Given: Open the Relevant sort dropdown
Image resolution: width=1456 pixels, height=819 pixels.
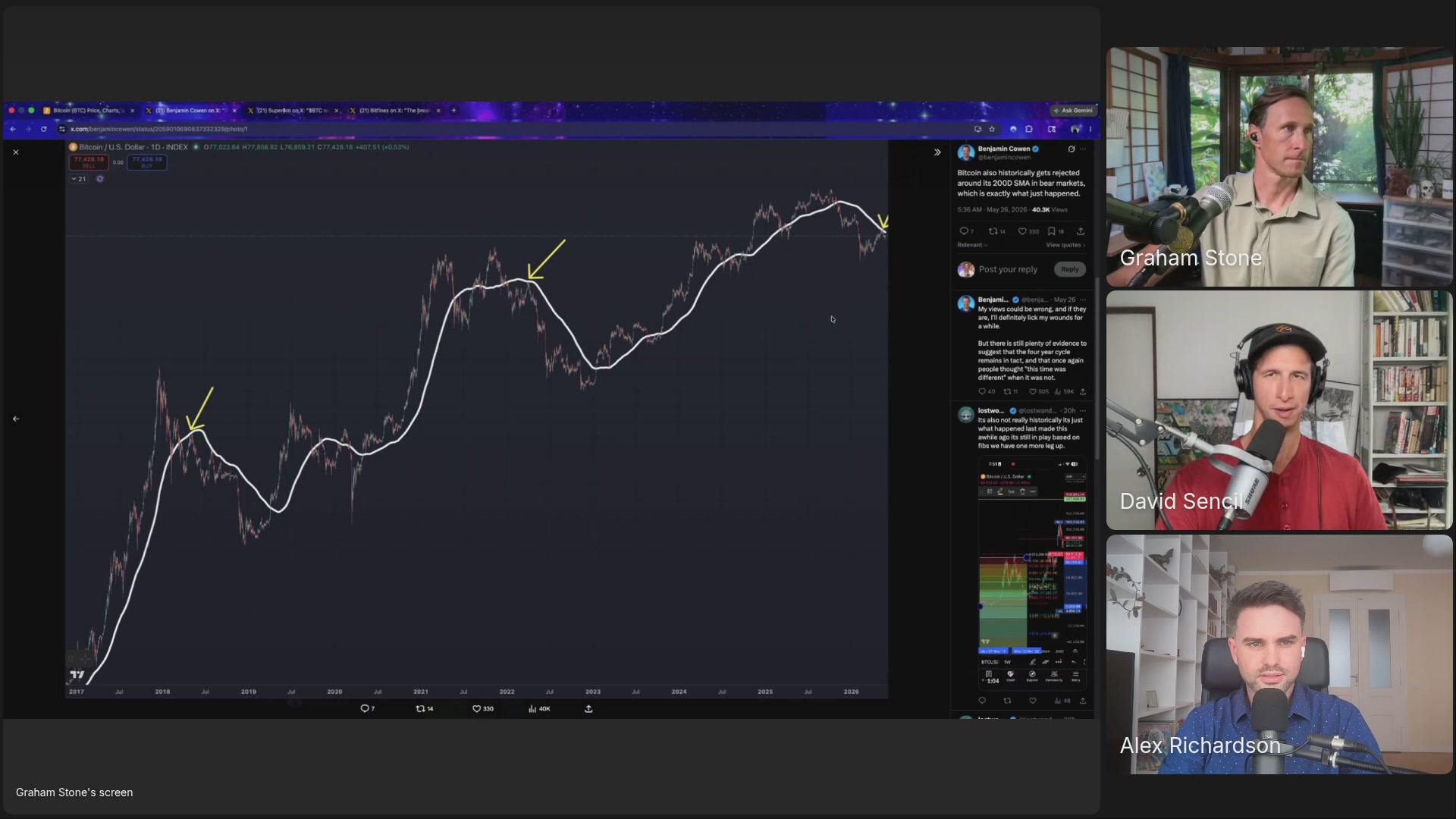Looking at the screenshot, I should pyautogui.click(x=972, y=245).
